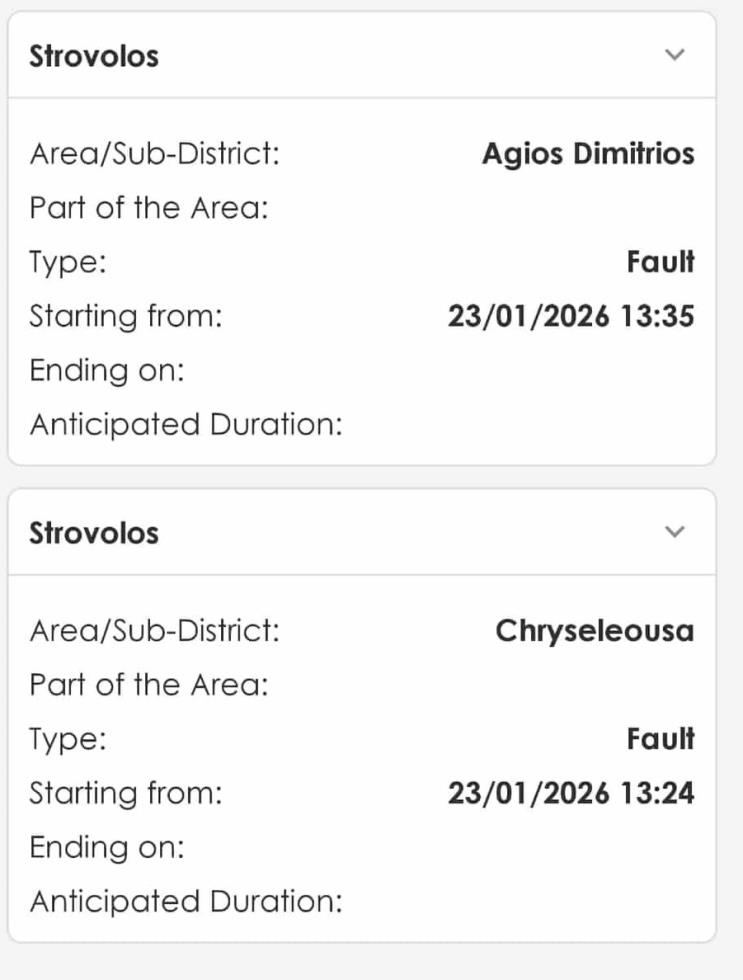Click the Strovolos header above Agios Dimitrios
The height and width of the screenshot is (980, 743).
point(94,56)
